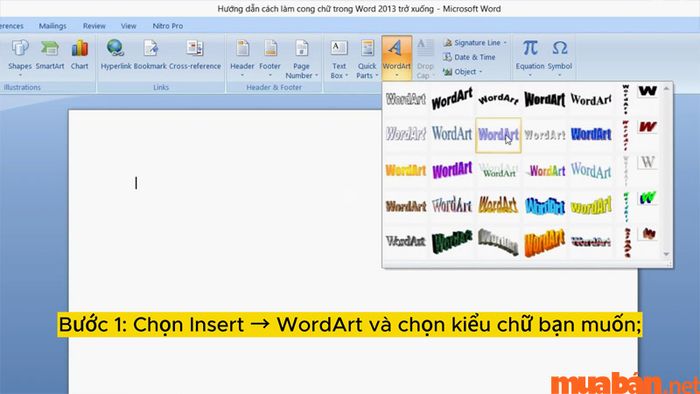Choose the green and blue W WordArt
700x394 pixels.
(647, 198)
